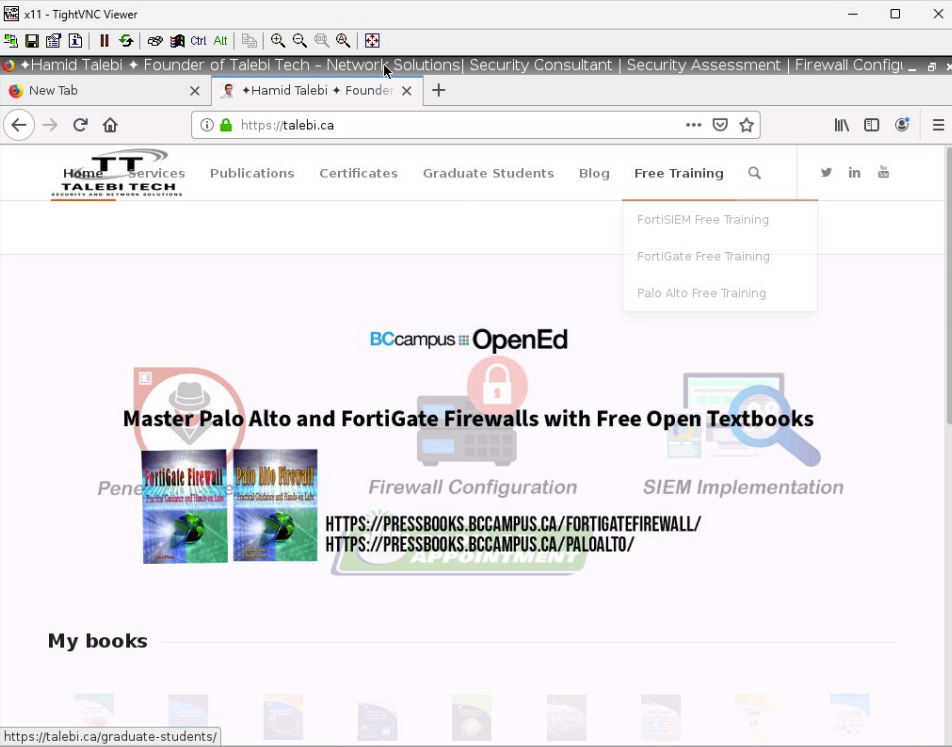The image size is (952, 747).
Task: Click the TightVNC zoom in icon
Action: click(x=278, y=41)
